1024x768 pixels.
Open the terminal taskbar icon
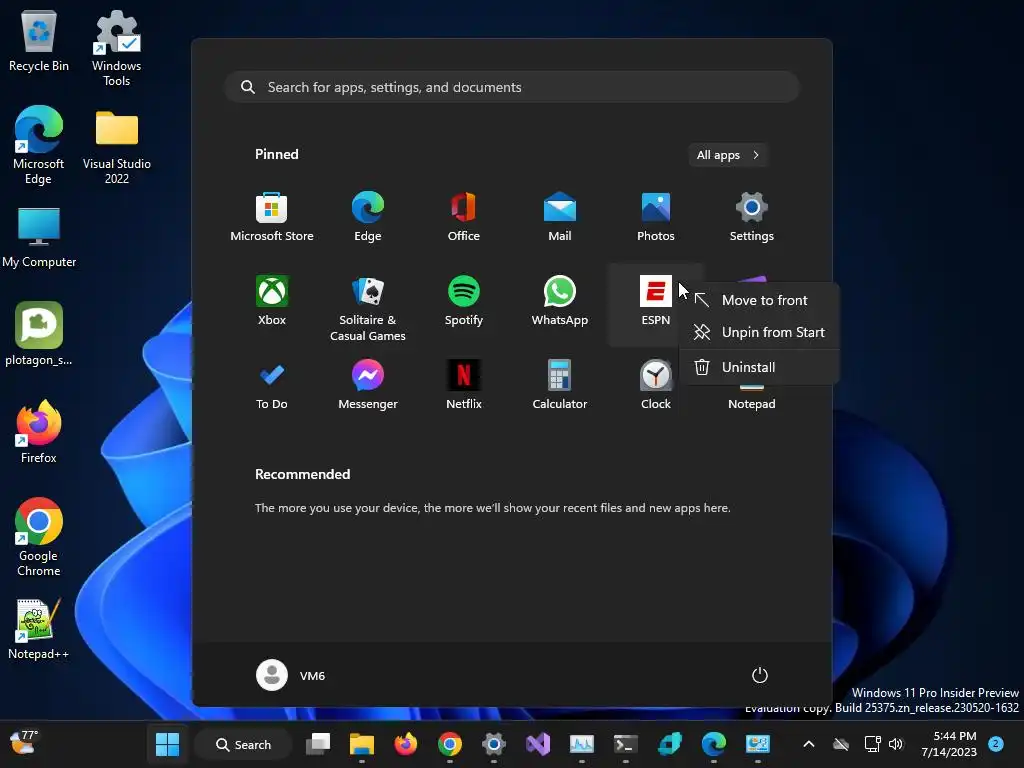pyautogui.click(x=626, y=744)
